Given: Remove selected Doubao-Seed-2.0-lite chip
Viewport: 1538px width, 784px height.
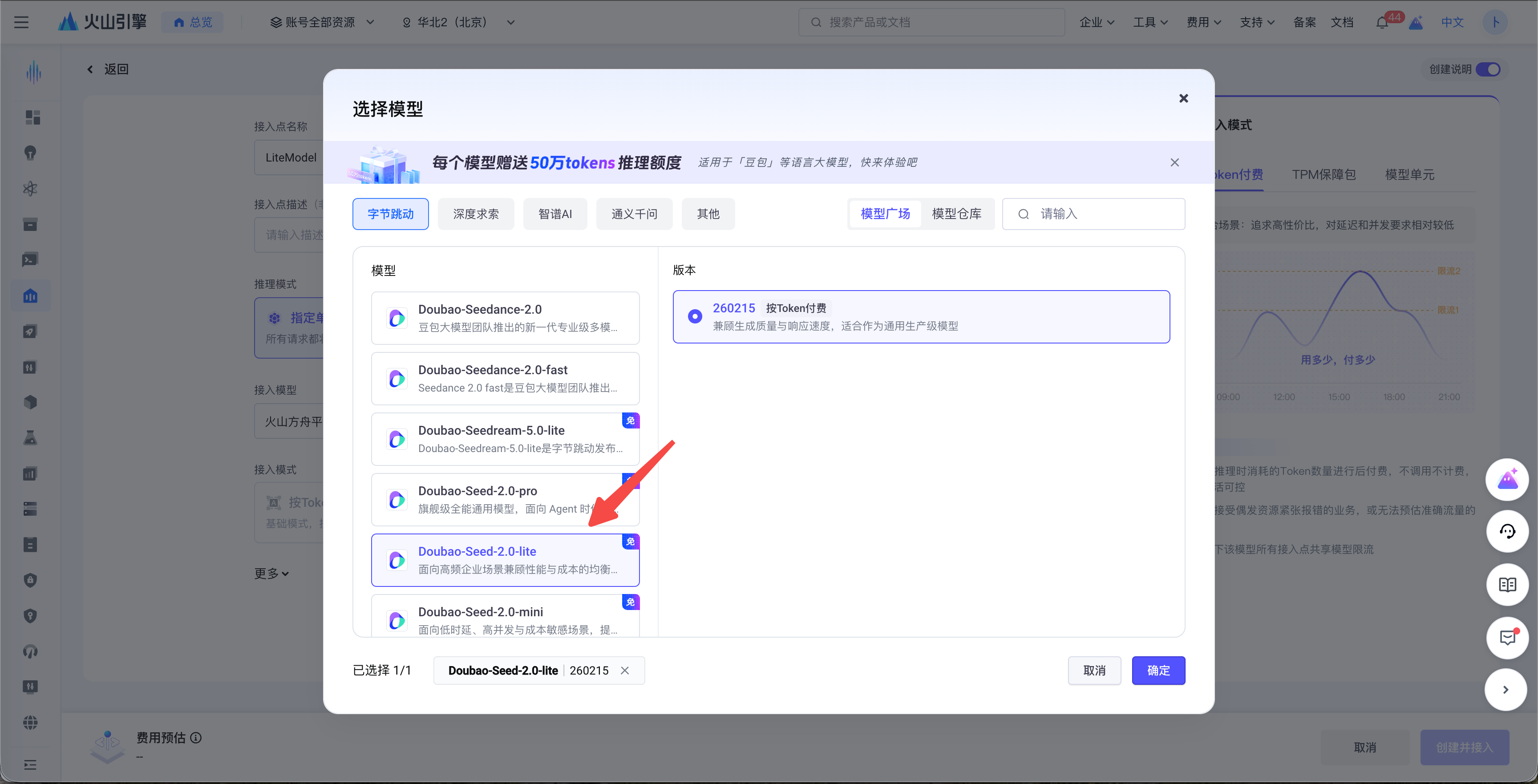Looking at the screenshot, I should (624, 671).
